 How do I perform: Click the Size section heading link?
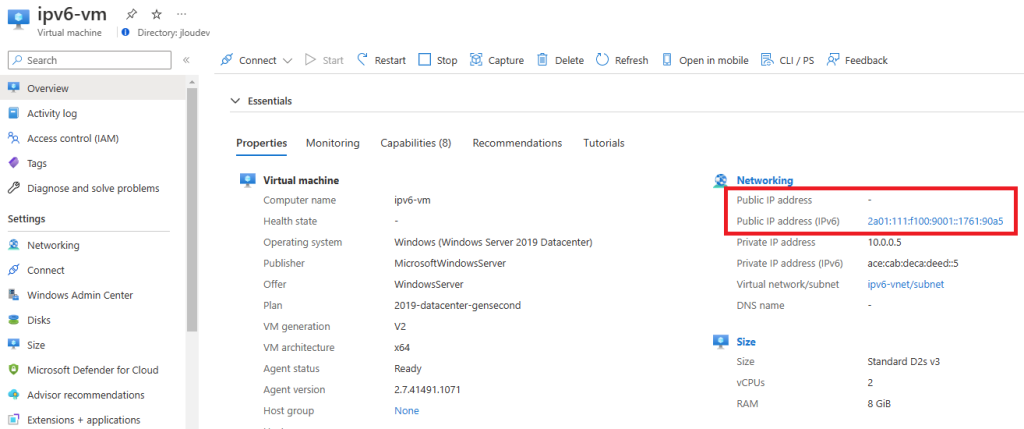pyautogui.click(x=746, y=342)
